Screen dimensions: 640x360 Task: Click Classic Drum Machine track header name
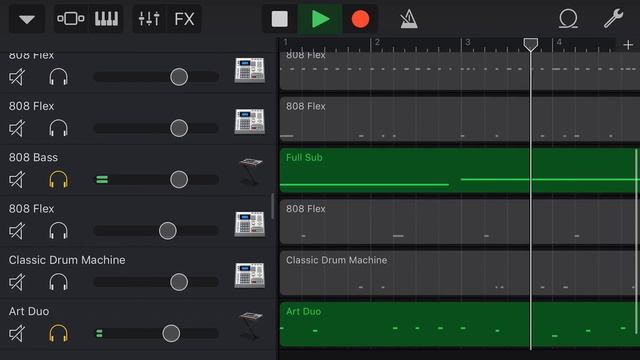[x=67, y=260]
